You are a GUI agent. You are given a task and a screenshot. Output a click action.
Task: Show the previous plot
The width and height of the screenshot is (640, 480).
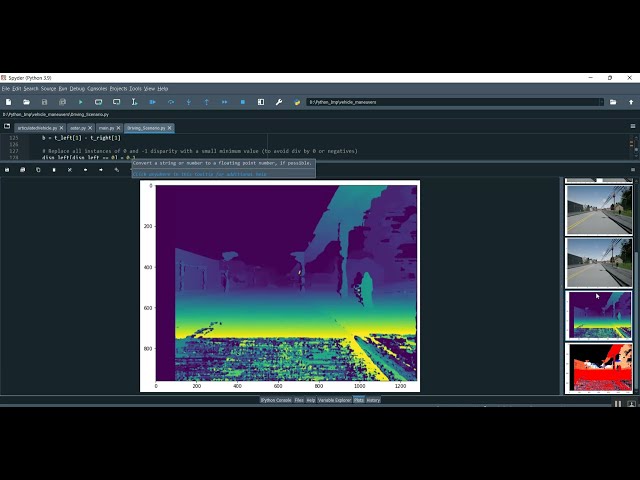pos(85,170)
